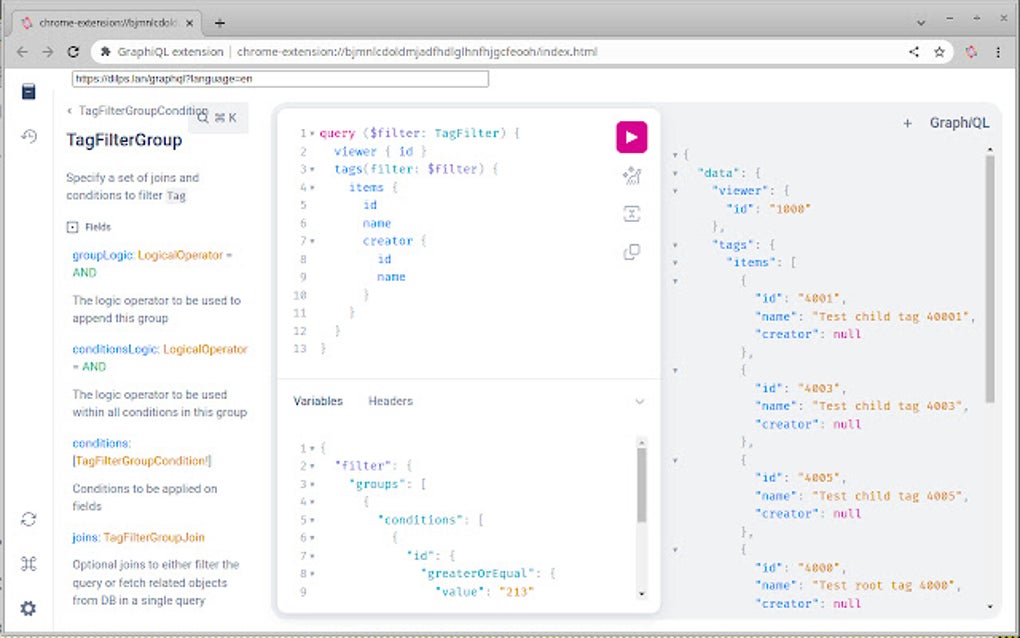Add a new GraphiQL tab with plus
The image size is (1020, 638).
pos(908,122)
